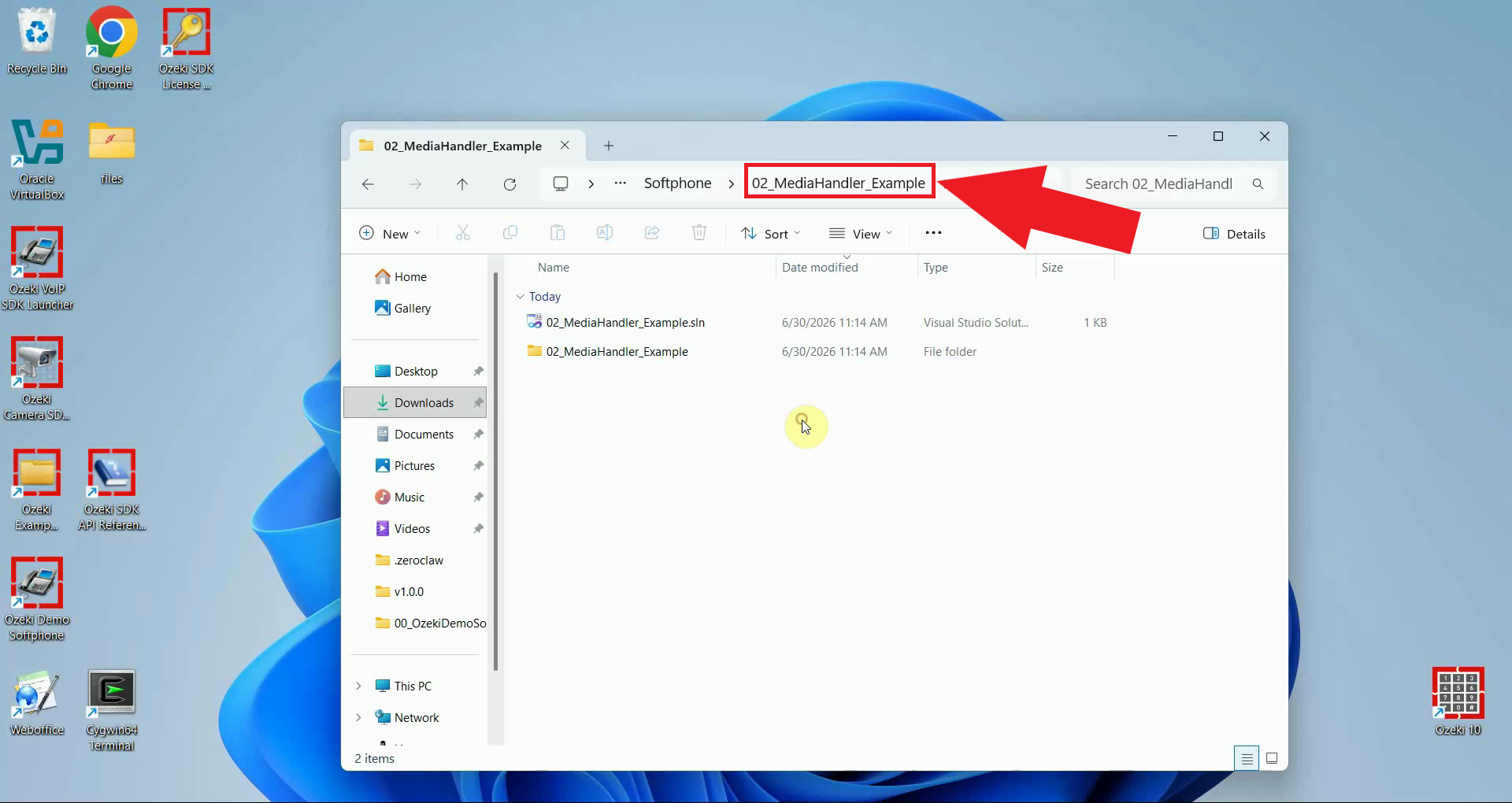Open Videos in navigation pane
The width and height of the screenshot is (1512, 803).
(415, 529)
